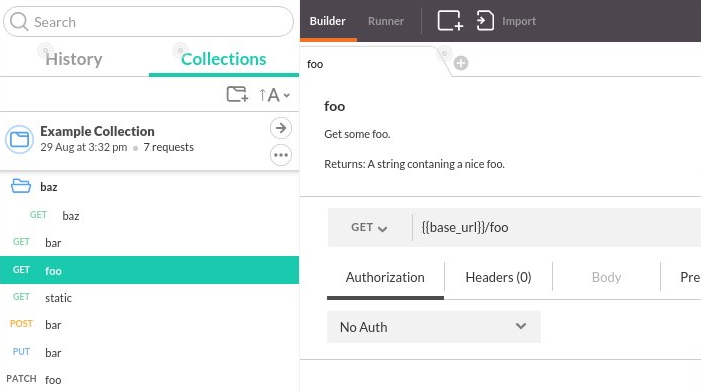Open the GET static request

click(x=149, y=297)
